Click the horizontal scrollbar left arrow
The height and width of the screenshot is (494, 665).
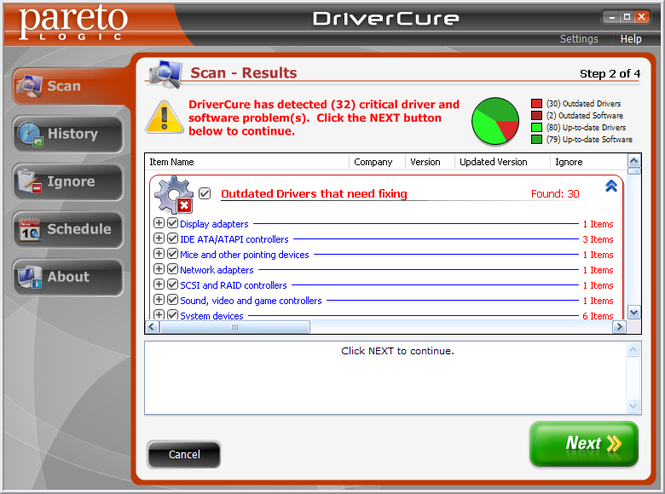coord(152,327)
